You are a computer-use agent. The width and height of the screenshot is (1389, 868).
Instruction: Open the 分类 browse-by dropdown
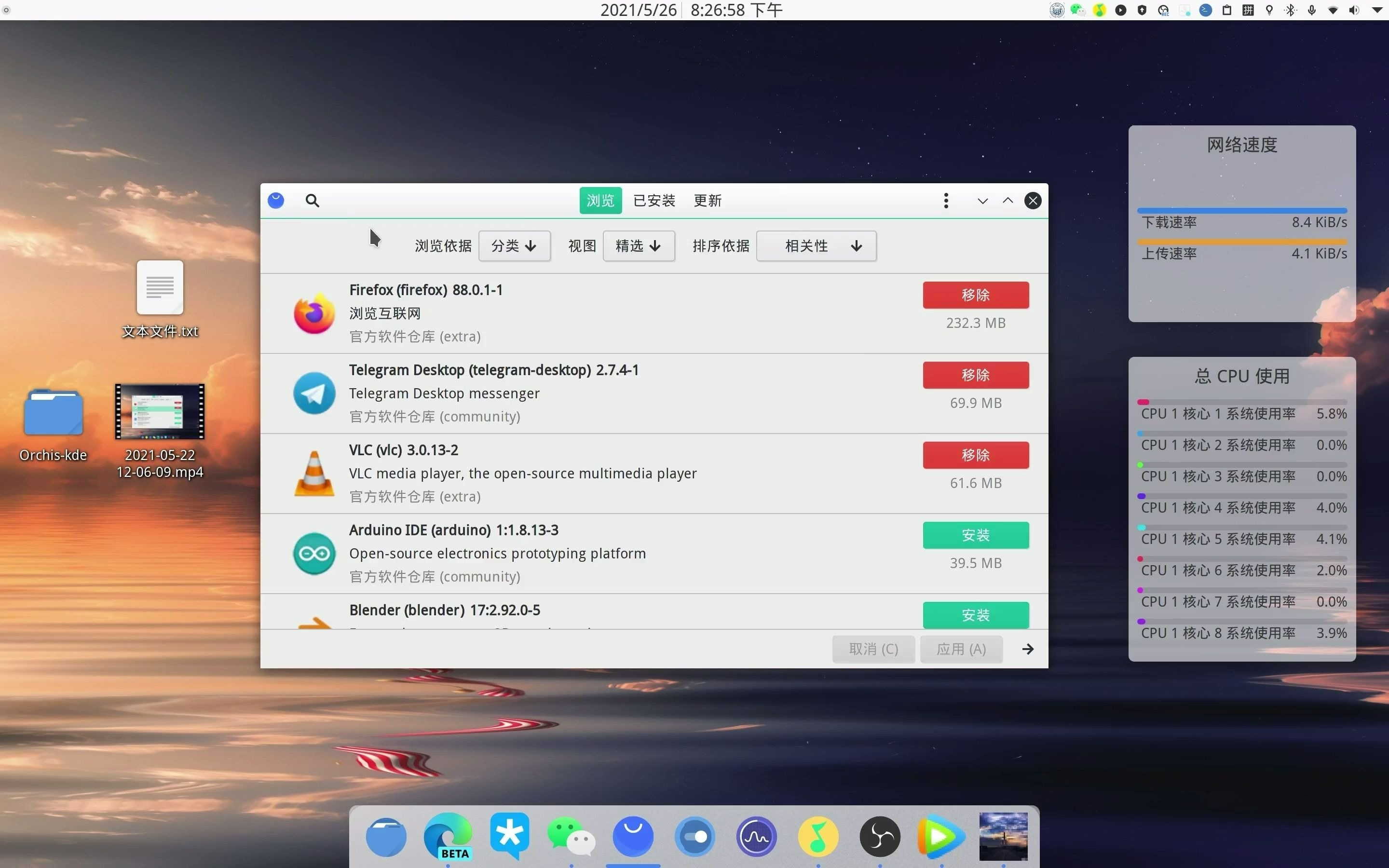[514, 246]
